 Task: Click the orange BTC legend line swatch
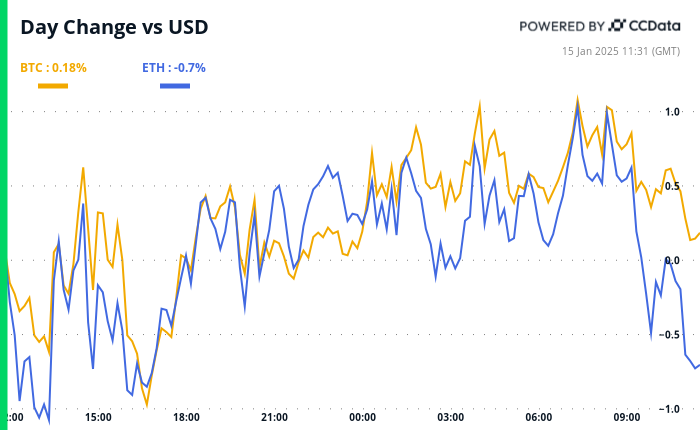pos(53,86)
